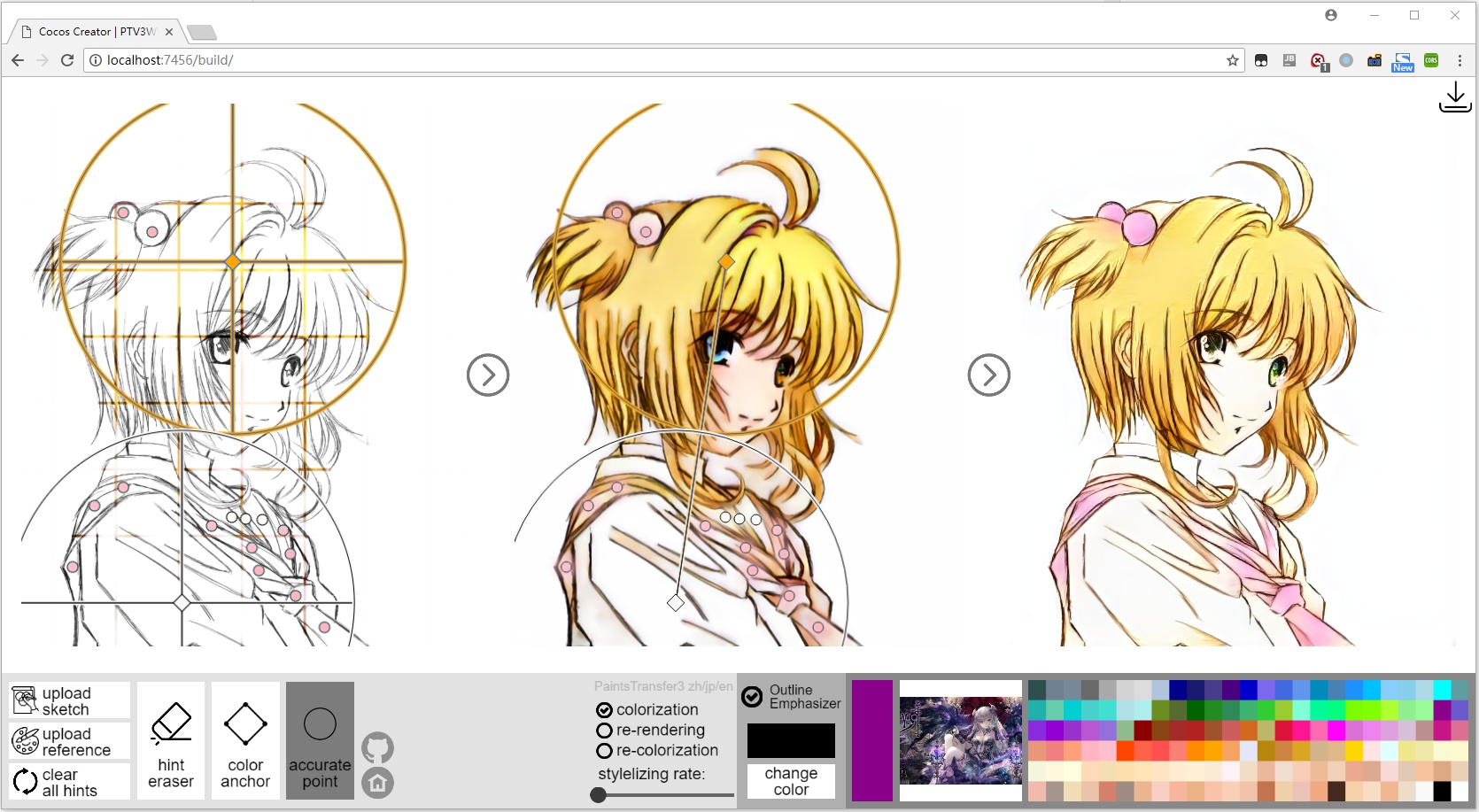Screen dimensions: 1479x812
Task: Click the orange diamond anchor on colorized preview
Action: (726, 261)
